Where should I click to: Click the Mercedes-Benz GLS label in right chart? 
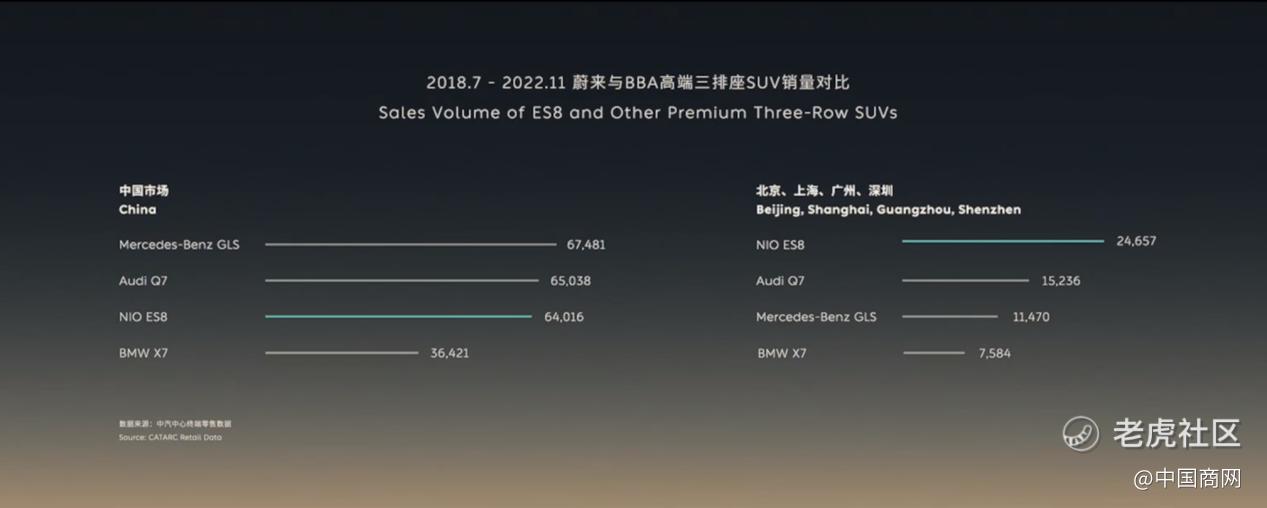click(x=816, y=317)
